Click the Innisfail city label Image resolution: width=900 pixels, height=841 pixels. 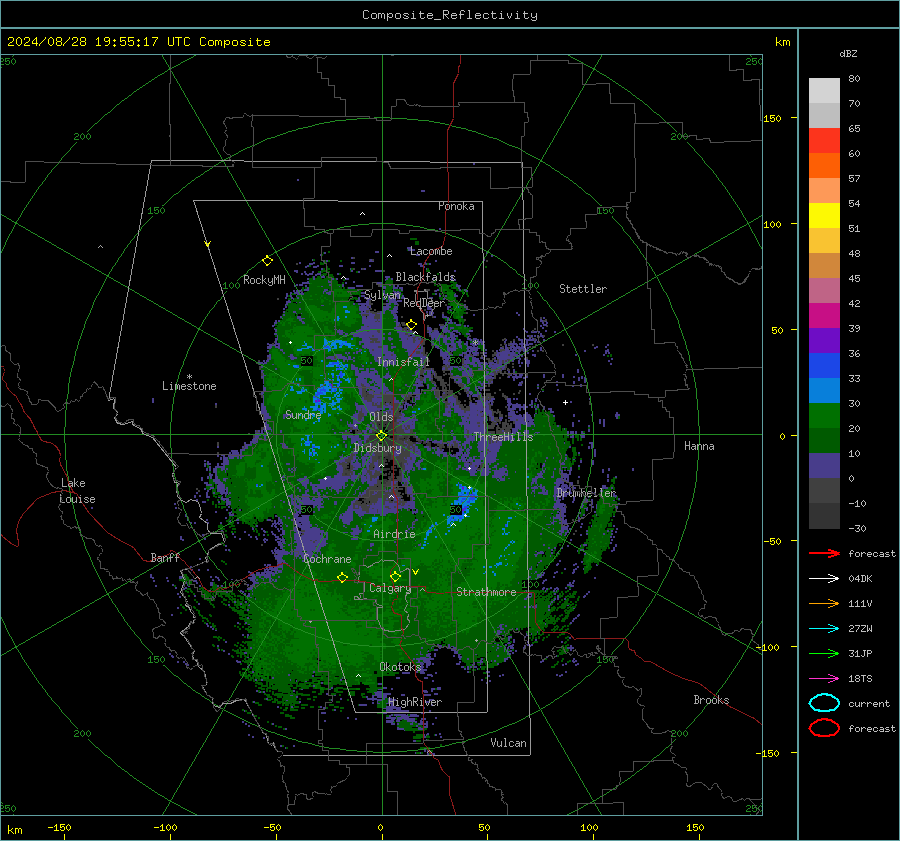tap(403, 362)
